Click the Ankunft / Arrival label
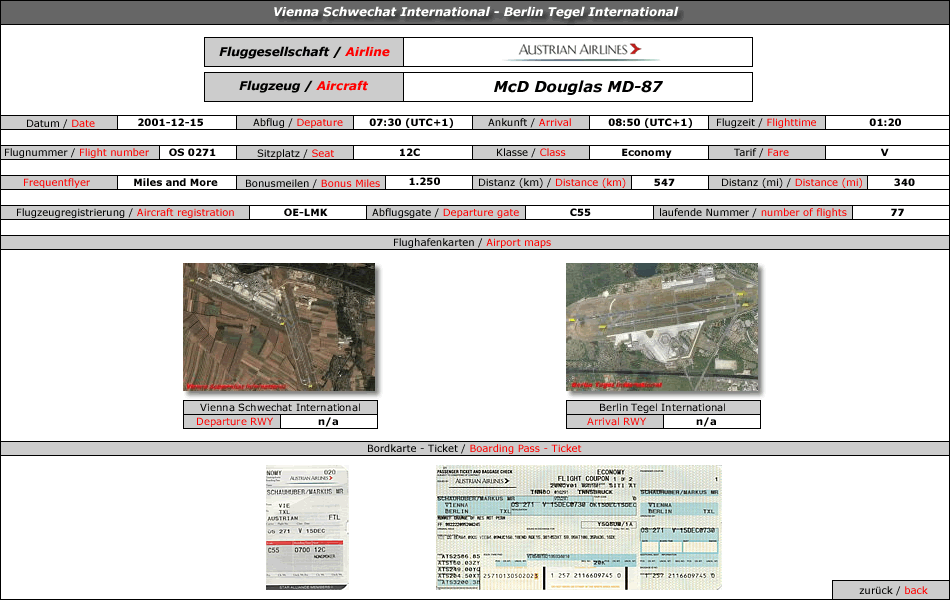Screen dimensions: 950x600 [531, 122]
